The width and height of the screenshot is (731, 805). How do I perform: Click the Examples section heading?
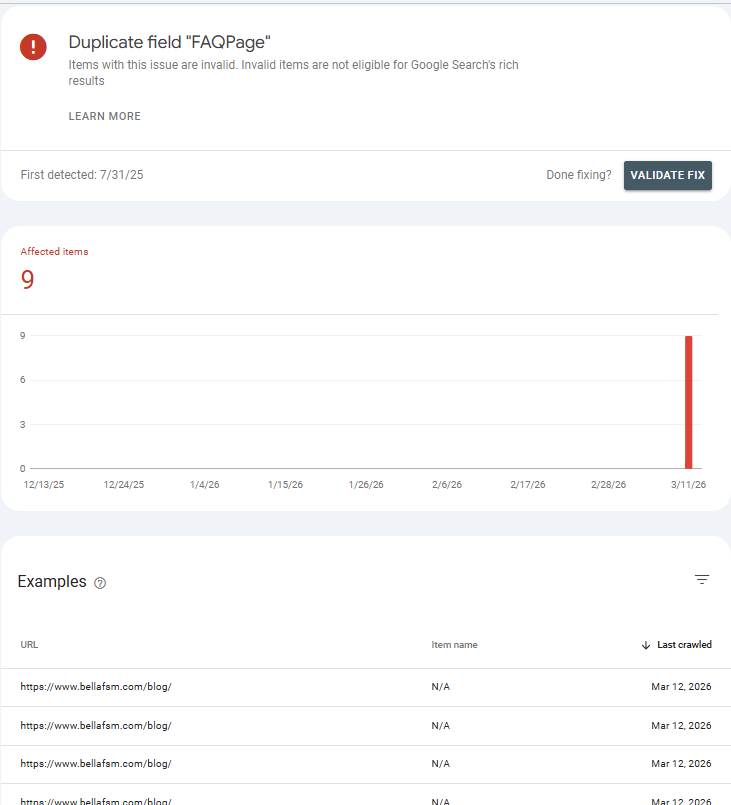(x=52, y=582)
